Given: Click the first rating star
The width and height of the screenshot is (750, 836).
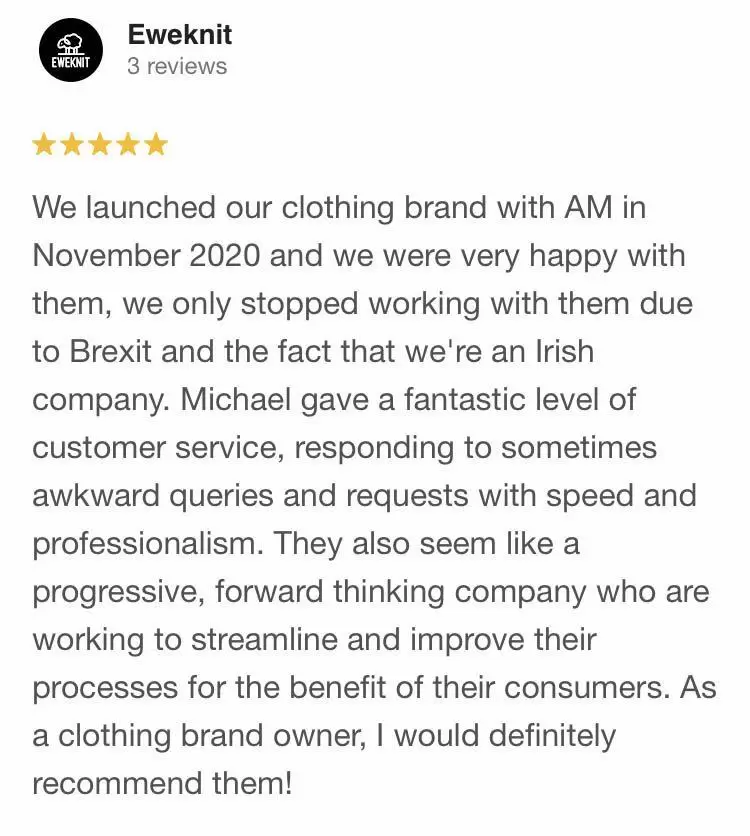Looking at the screenshot, I should pyautogui.click(x=44, y=144).
